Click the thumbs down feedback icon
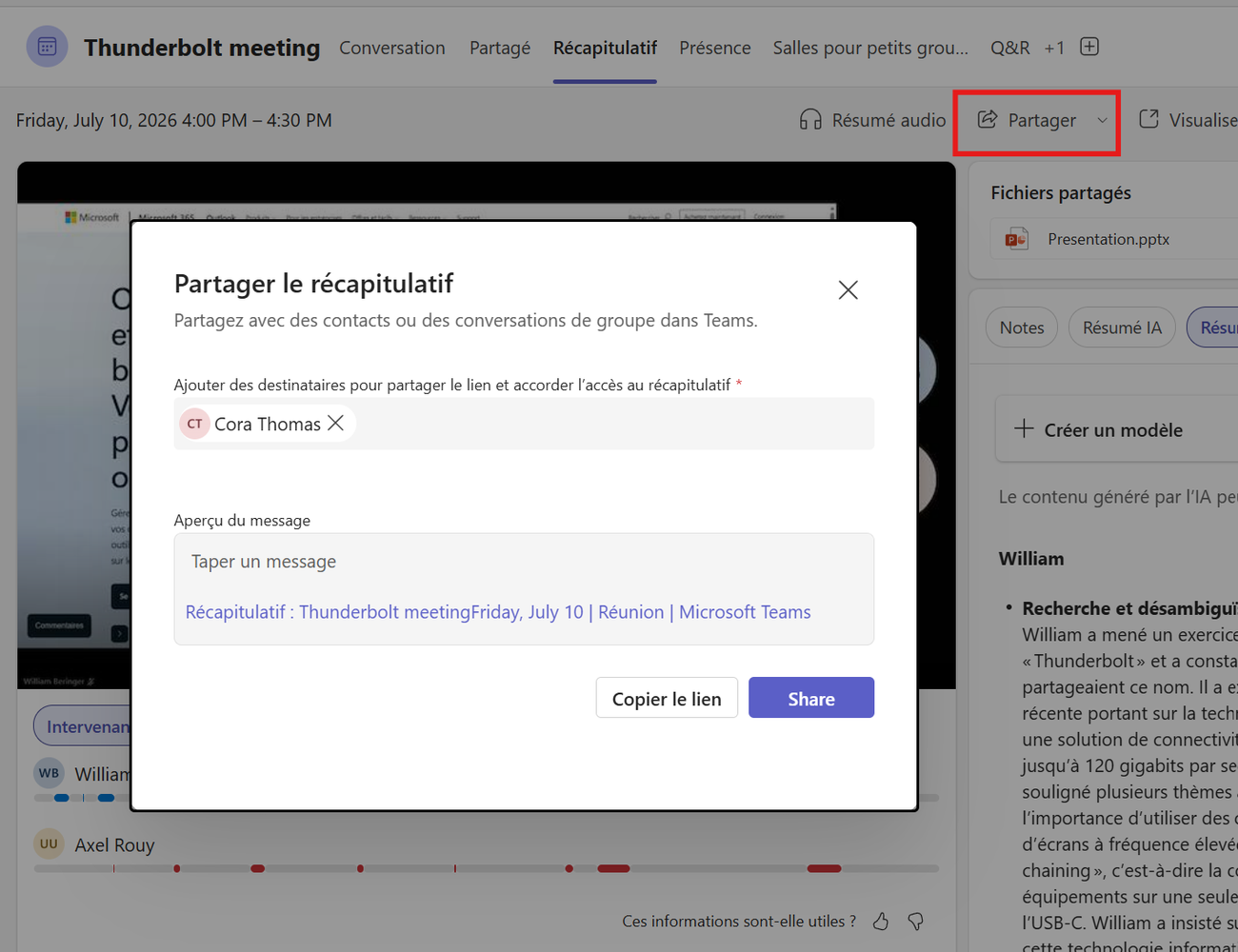Viewport: 1238px width, 952px height. [x=915, y=921]
